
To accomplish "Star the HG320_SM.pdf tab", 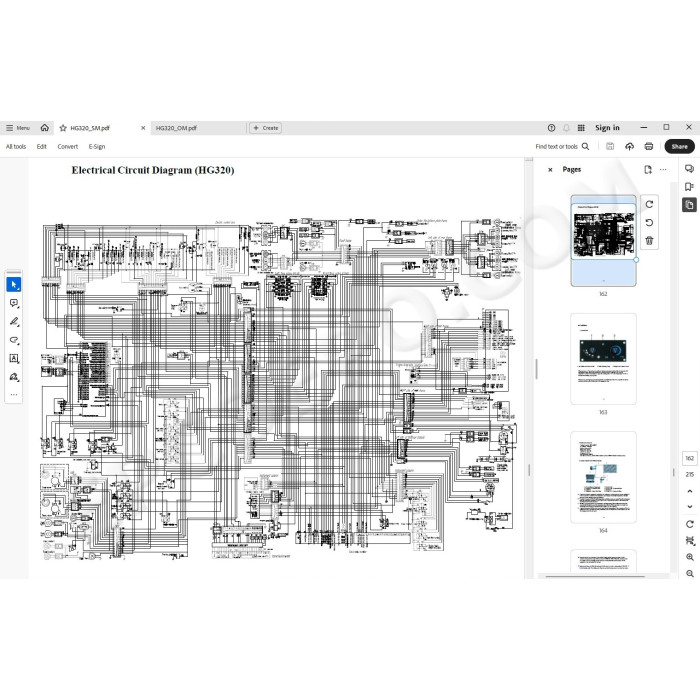I will [x=63, y=128].
